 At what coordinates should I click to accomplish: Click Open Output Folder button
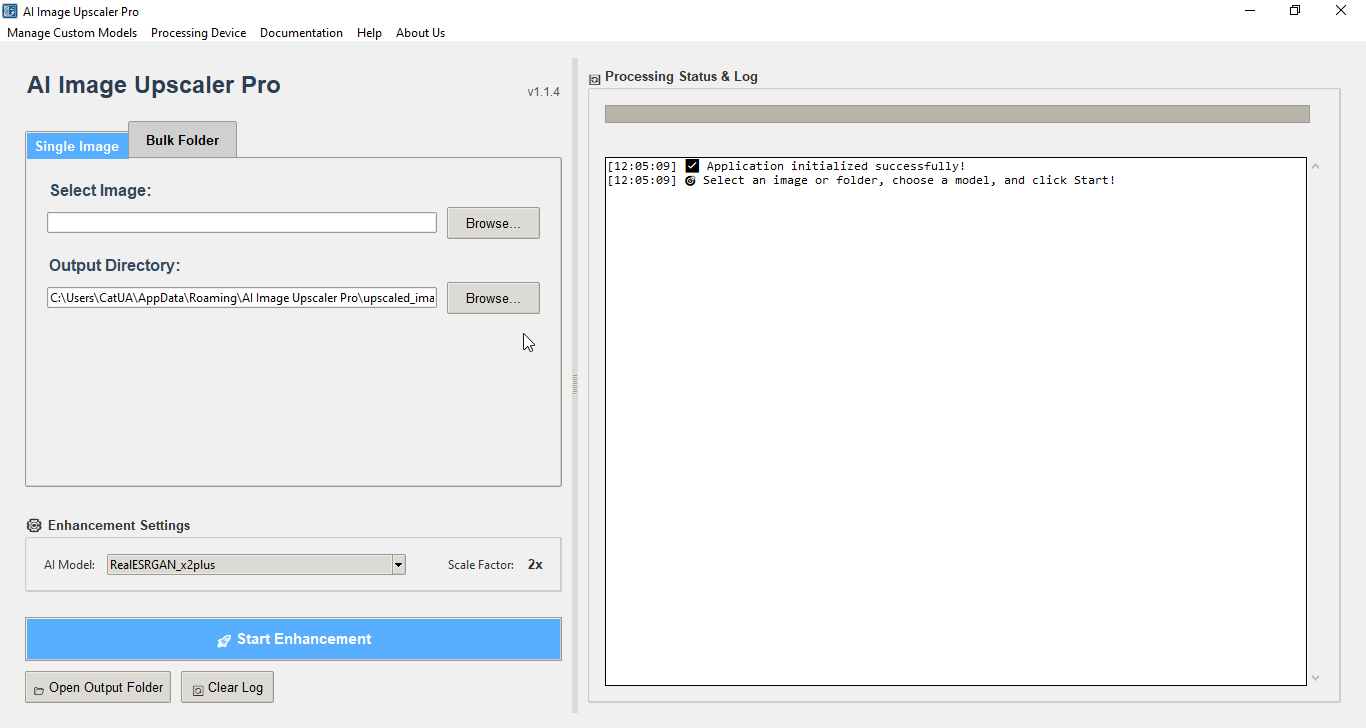(98, 687)
